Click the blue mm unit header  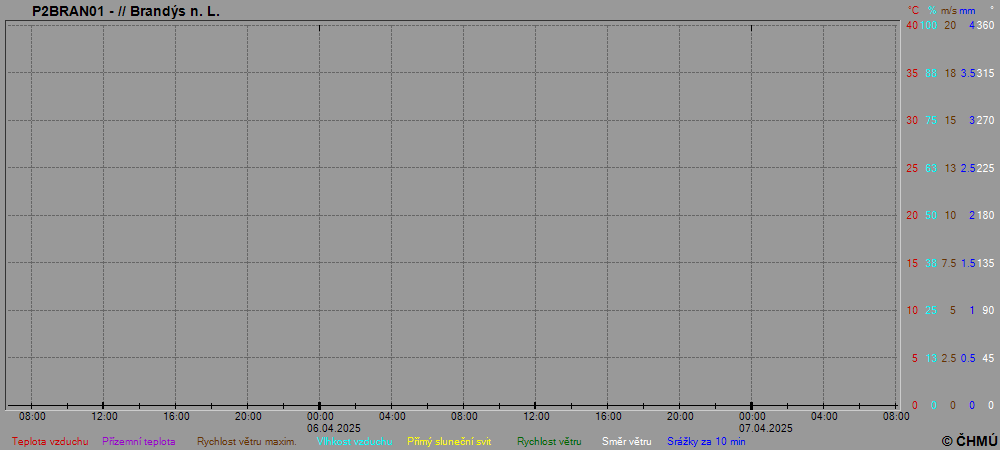967,10
